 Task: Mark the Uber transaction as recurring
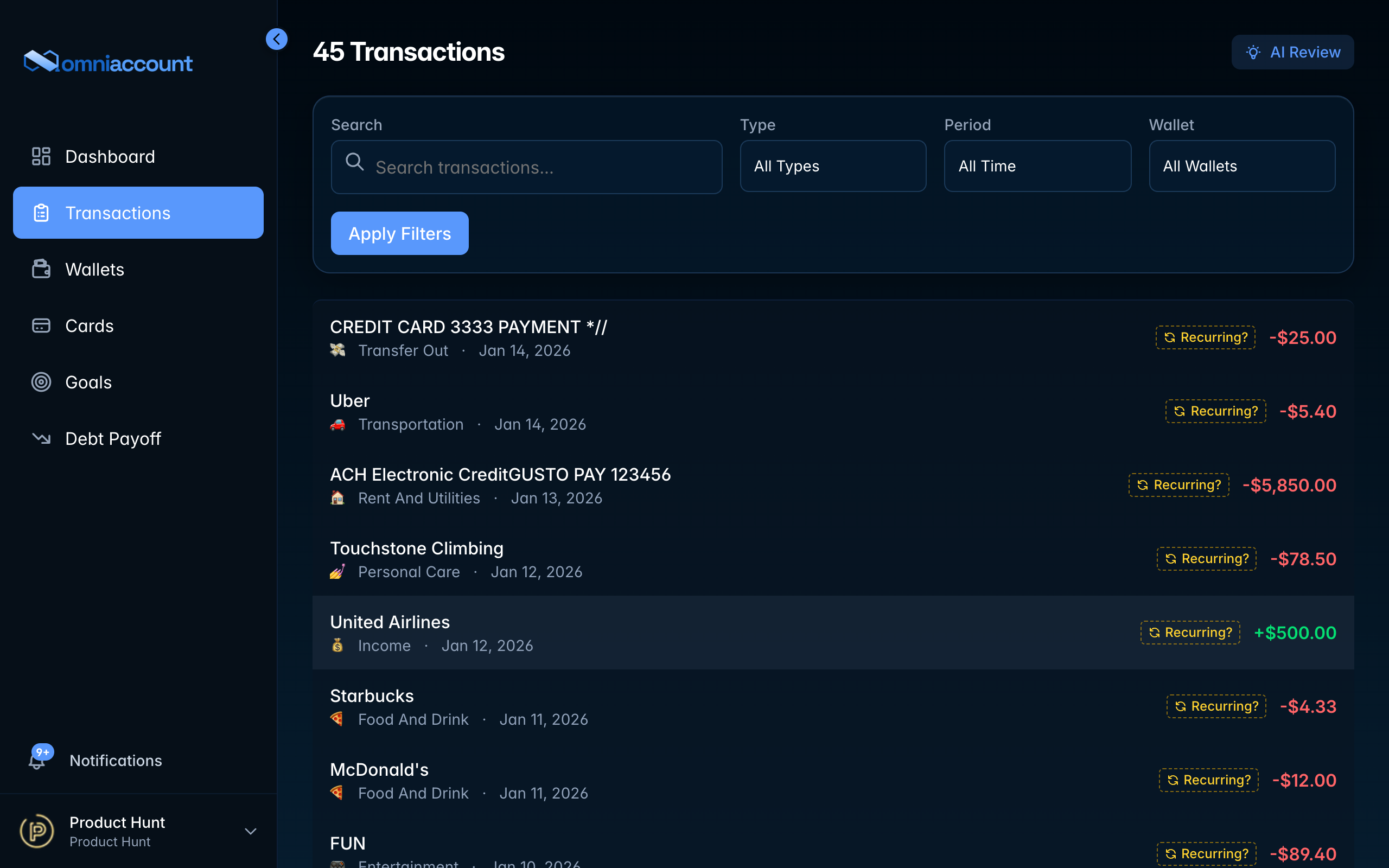pos(1215,411)
